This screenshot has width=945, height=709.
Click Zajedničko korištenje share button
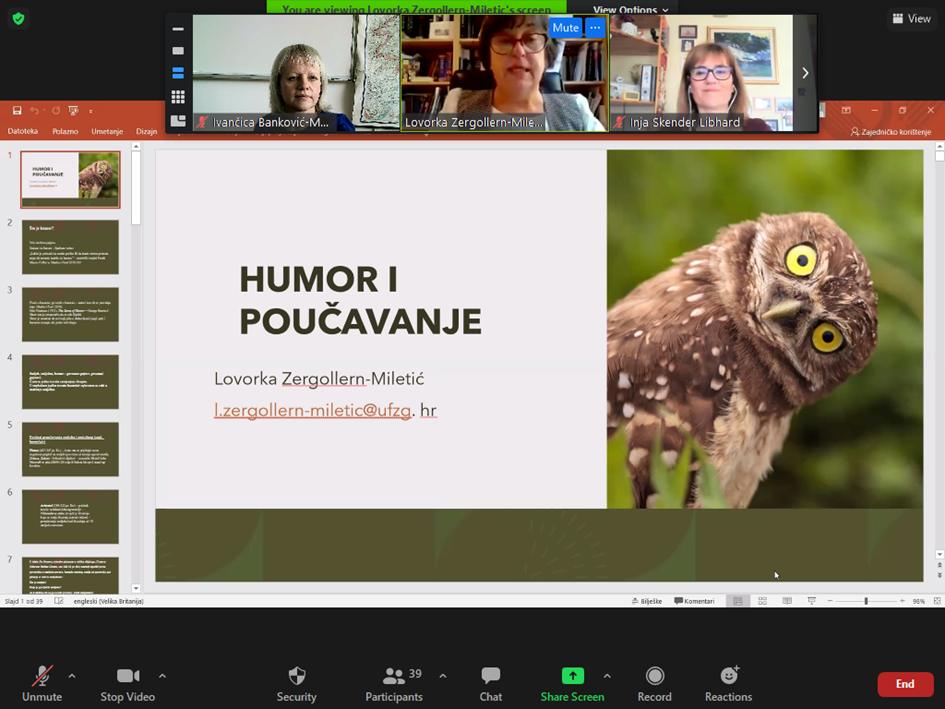[x=891, y=131]
